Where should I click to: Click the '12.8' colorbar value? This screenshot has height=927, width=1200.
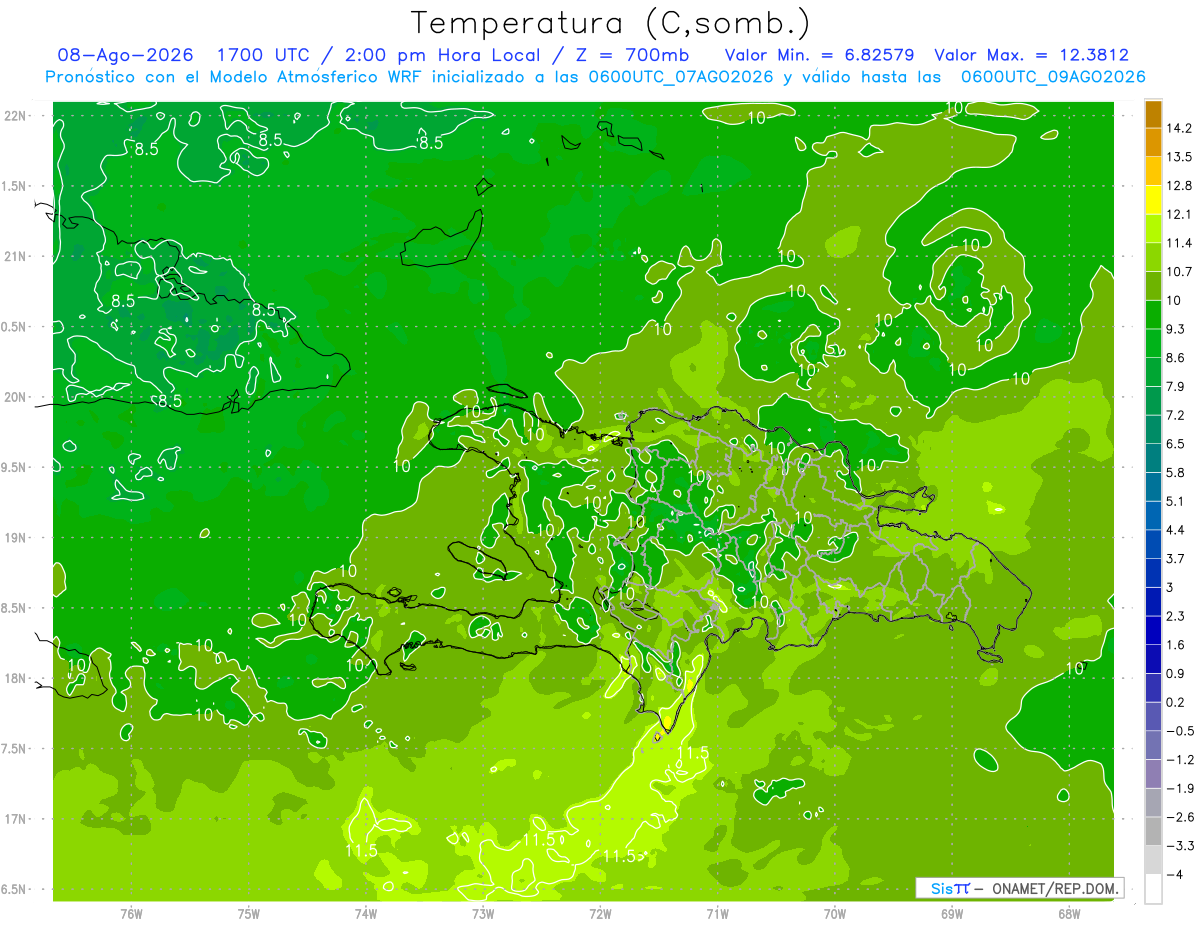[1181, 186]
